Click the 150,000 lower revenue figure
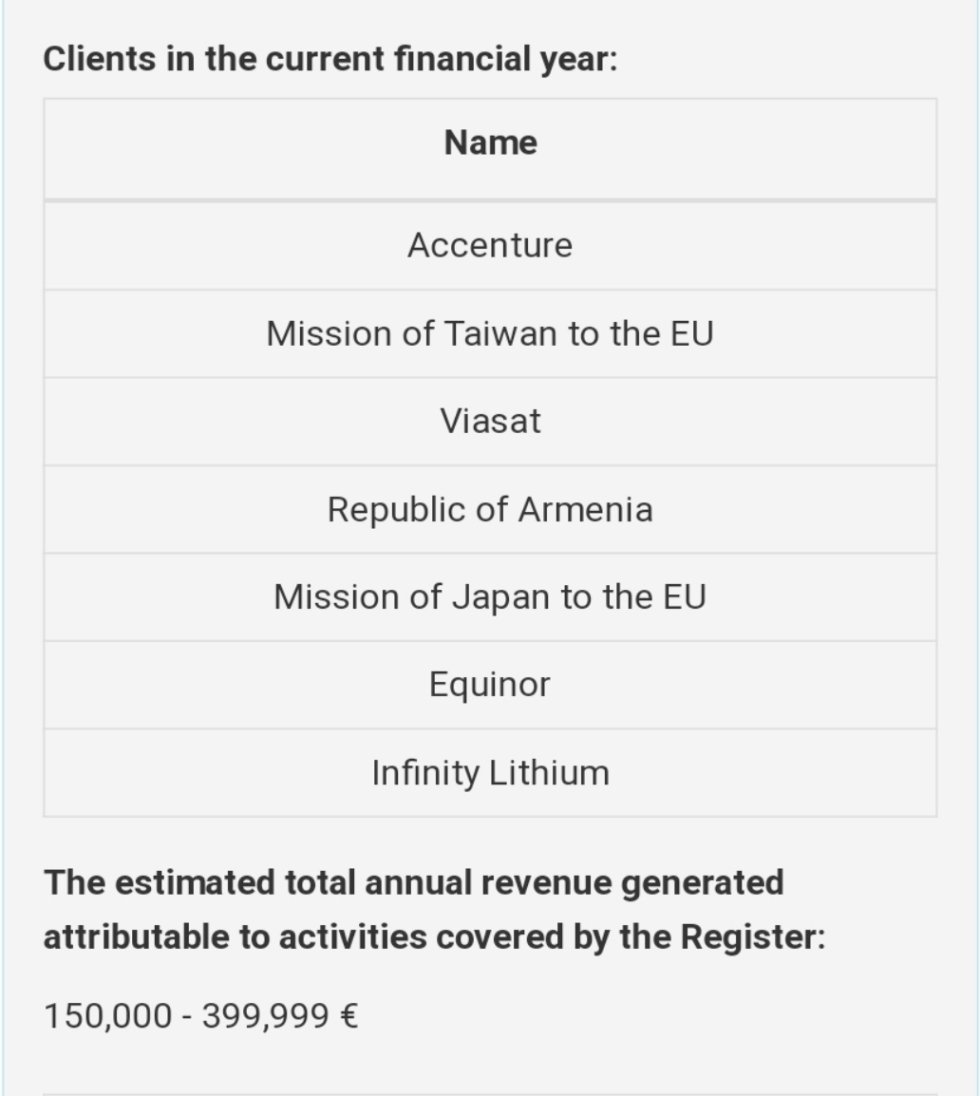980x1096 pixels. (108, 1016)
